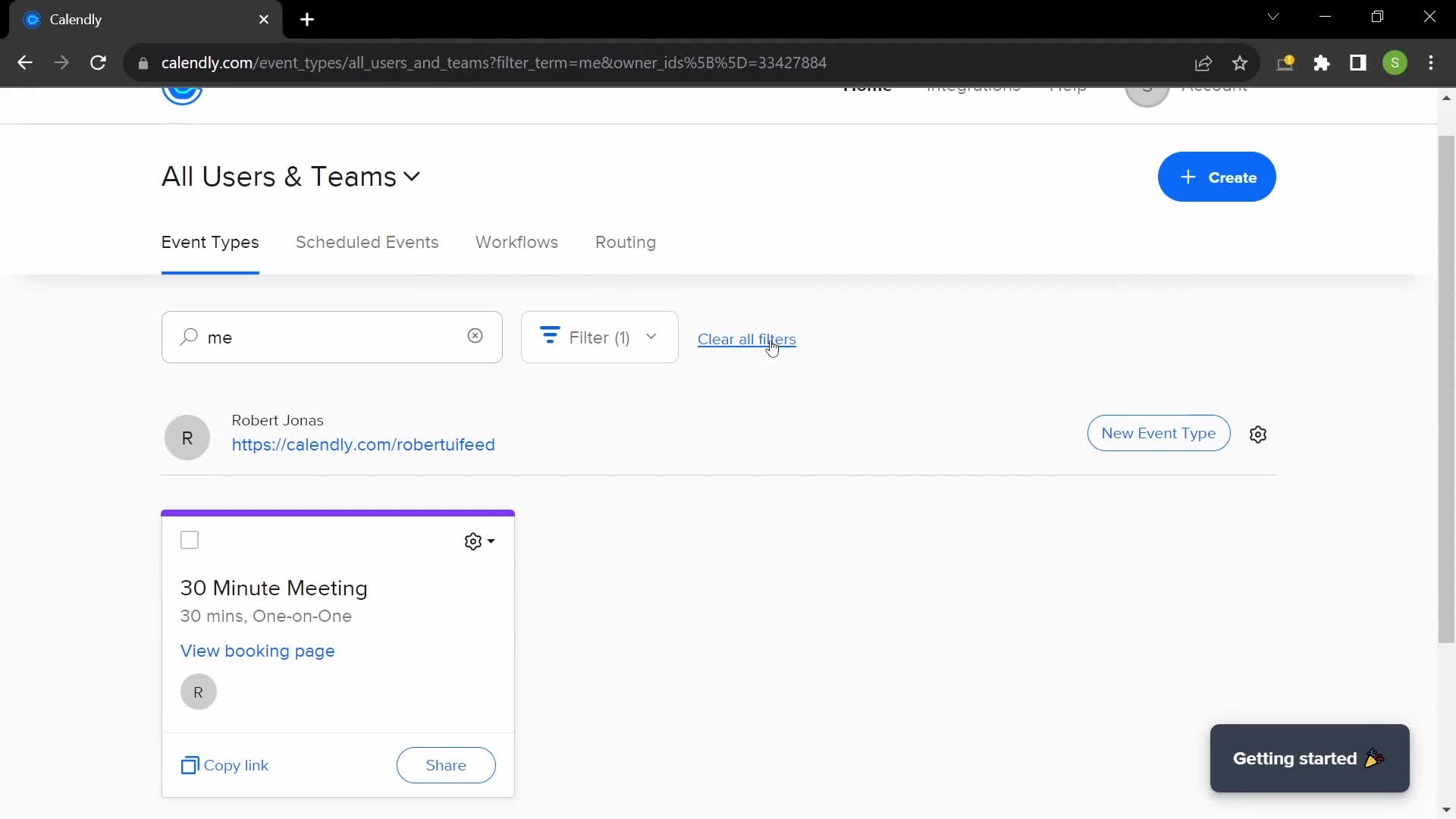Click the browser forward arrow
The width and height of the screenshot is (1456, 819).
click(x=61, y=63)
